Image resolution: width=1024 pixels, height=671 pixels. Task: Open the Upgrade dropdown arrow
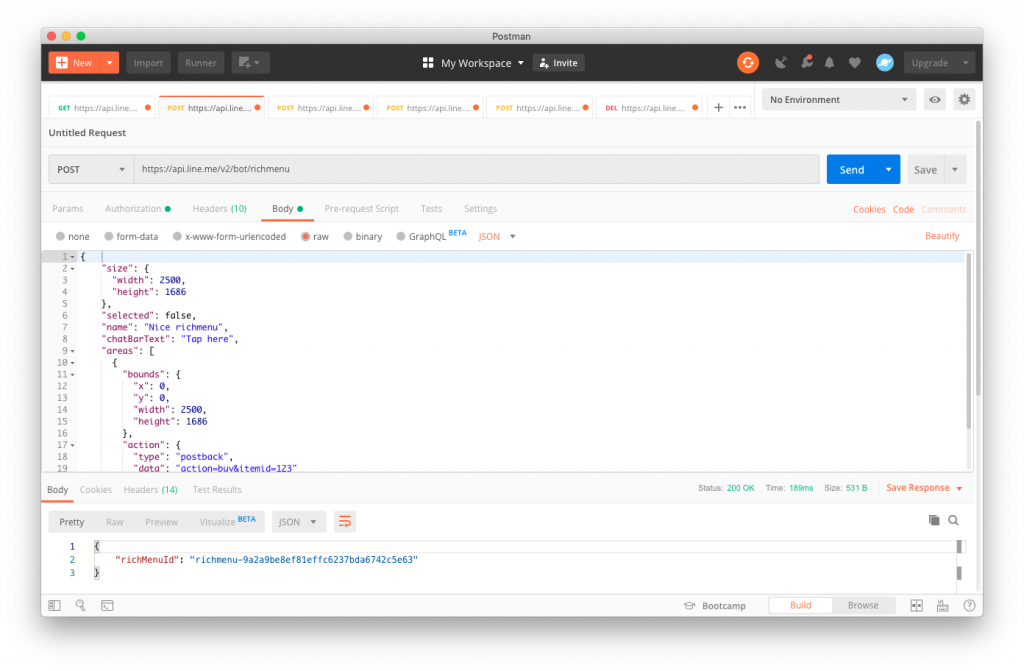pos(965,63)
